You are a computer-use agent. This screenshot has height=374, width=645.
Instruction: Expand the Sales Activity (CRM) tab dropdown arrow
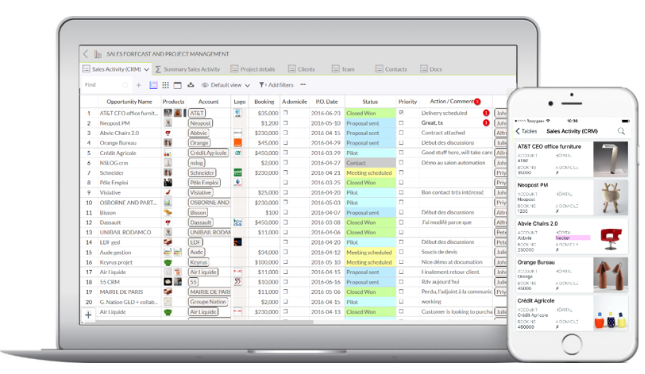tap(146, 70)
